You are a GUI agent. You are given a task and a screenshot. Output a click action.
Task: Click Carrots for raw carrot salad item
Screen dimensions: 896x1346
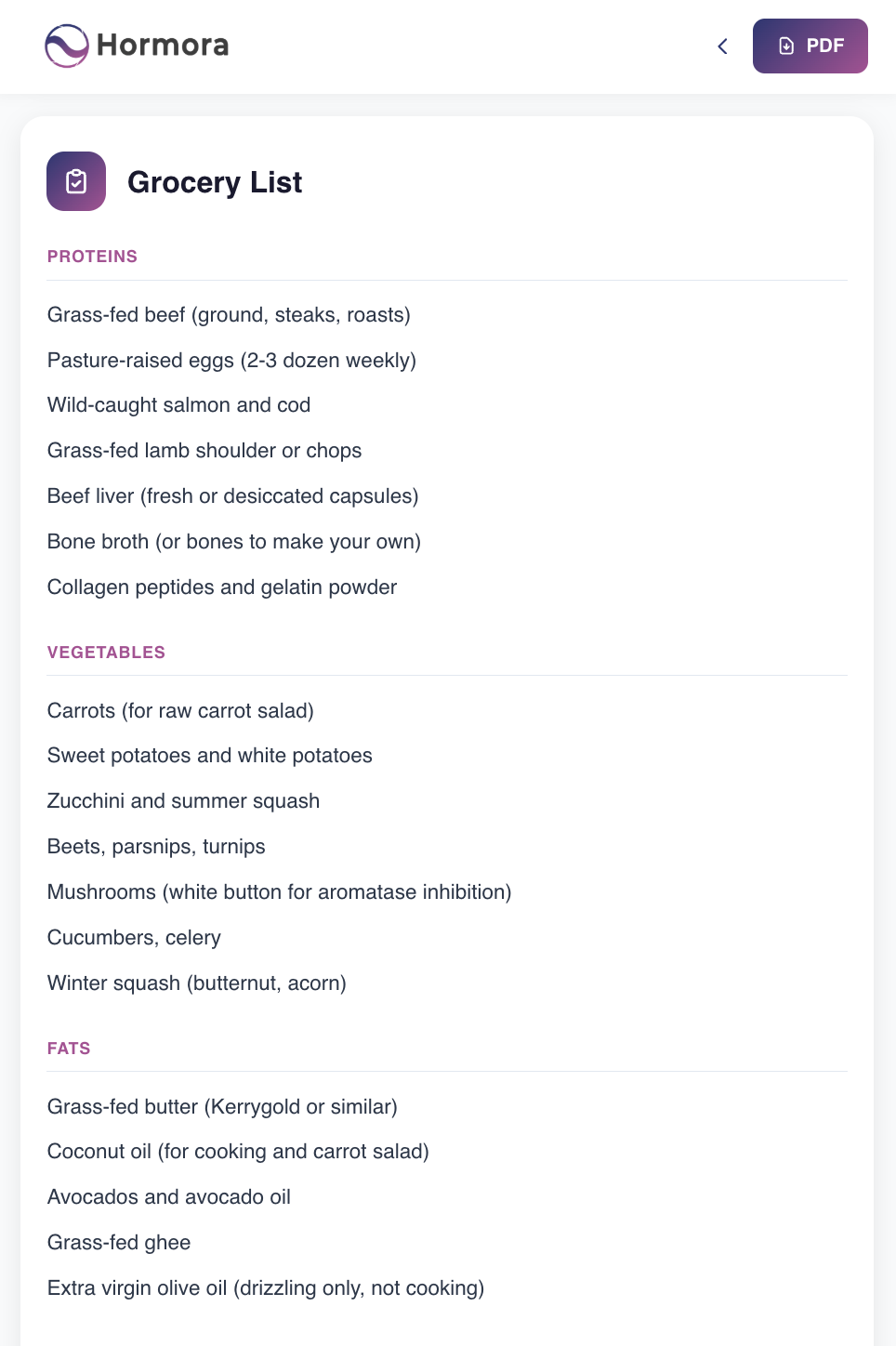pos(180,711)
